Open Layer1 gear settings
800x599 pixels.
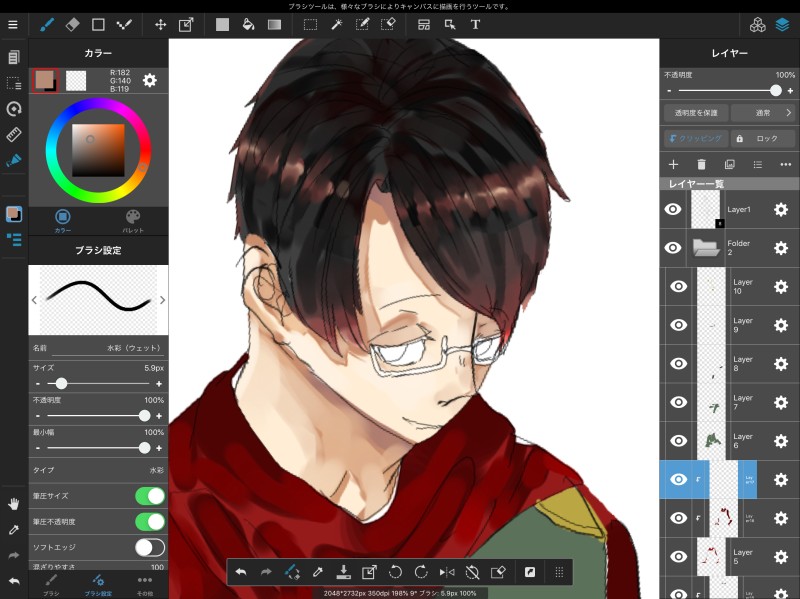coord(781,209)
